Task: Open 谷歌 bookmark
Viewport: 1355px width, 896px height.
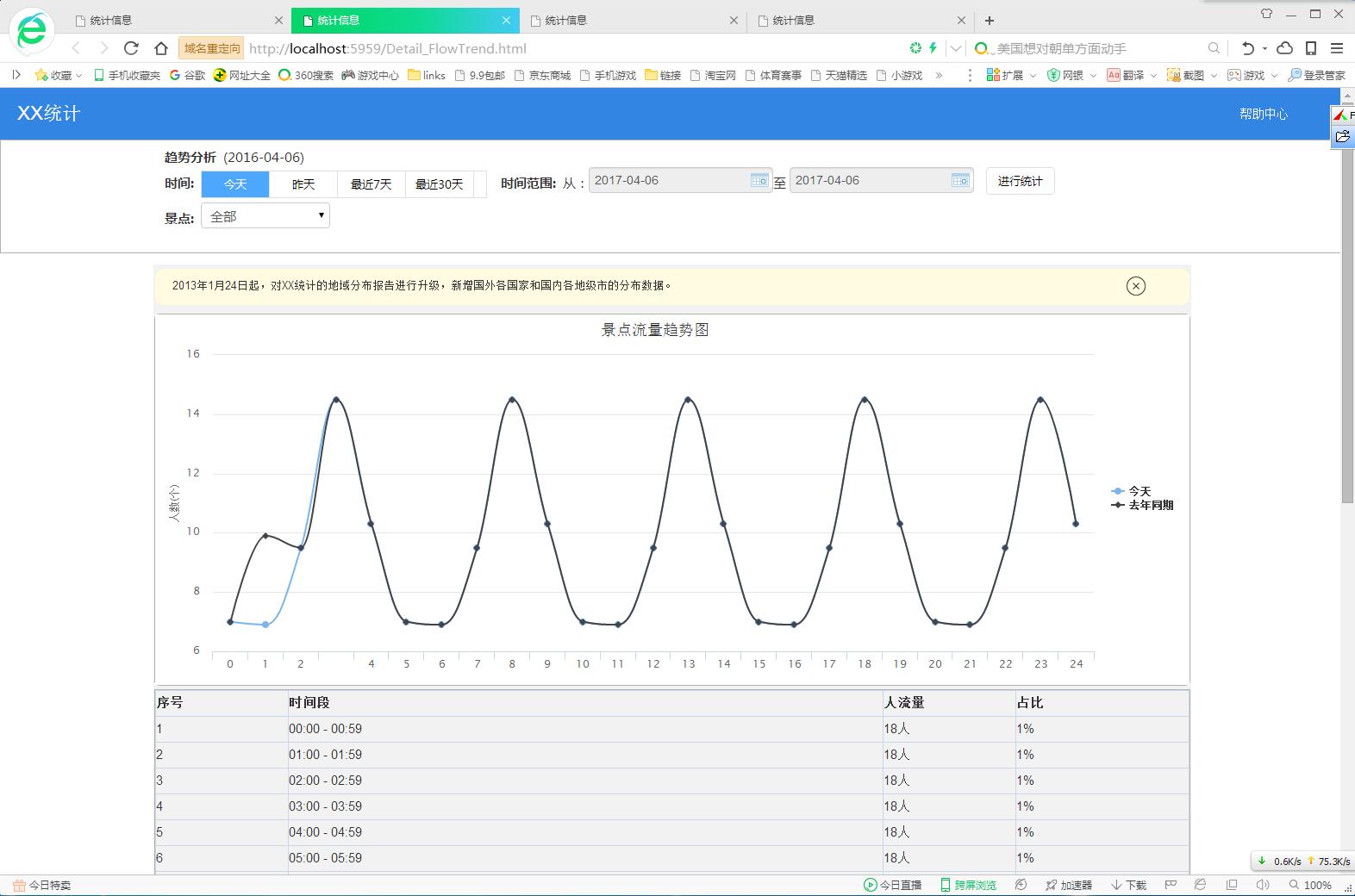Action: (187, 75)
